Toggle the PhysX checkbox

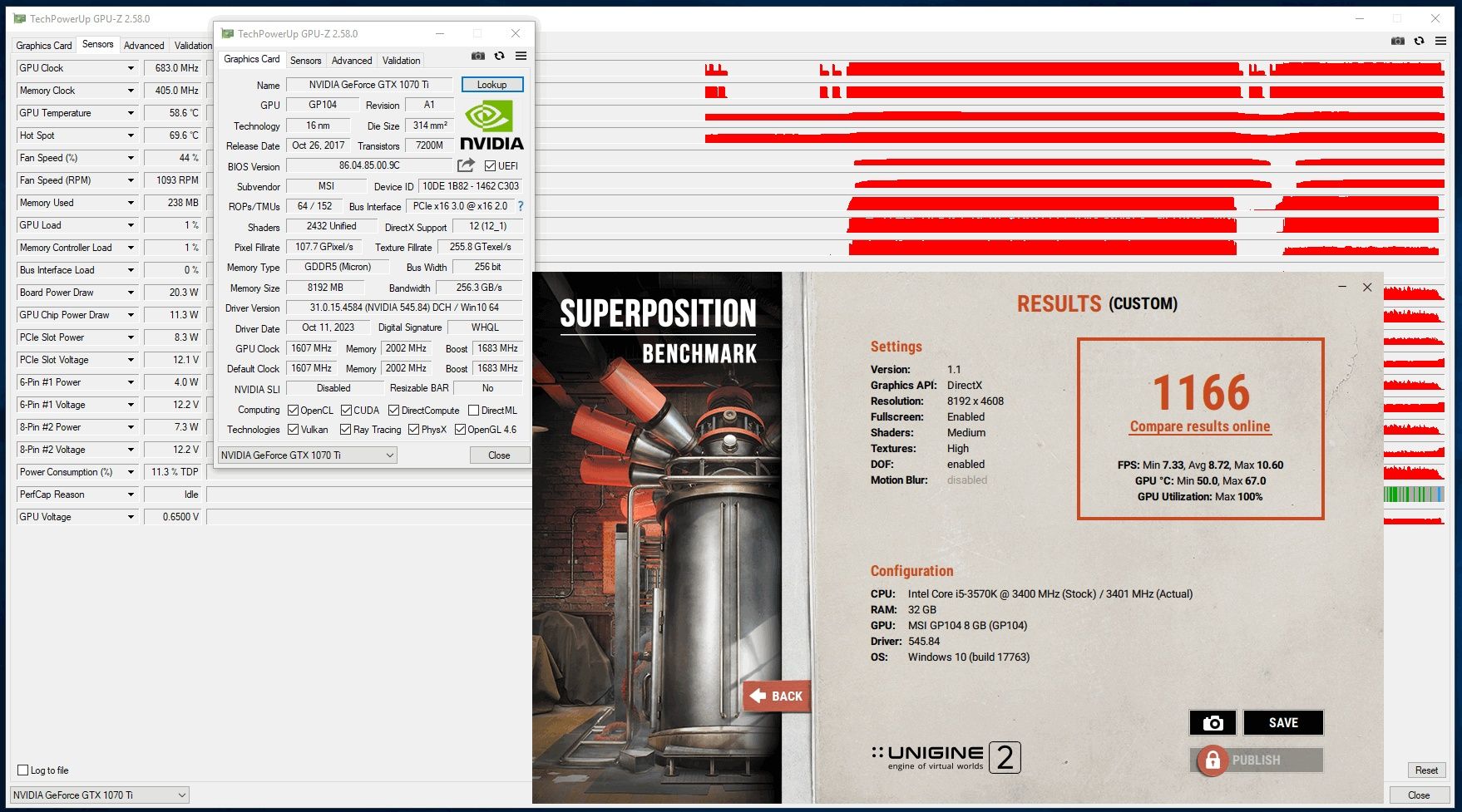pos(413,430)
